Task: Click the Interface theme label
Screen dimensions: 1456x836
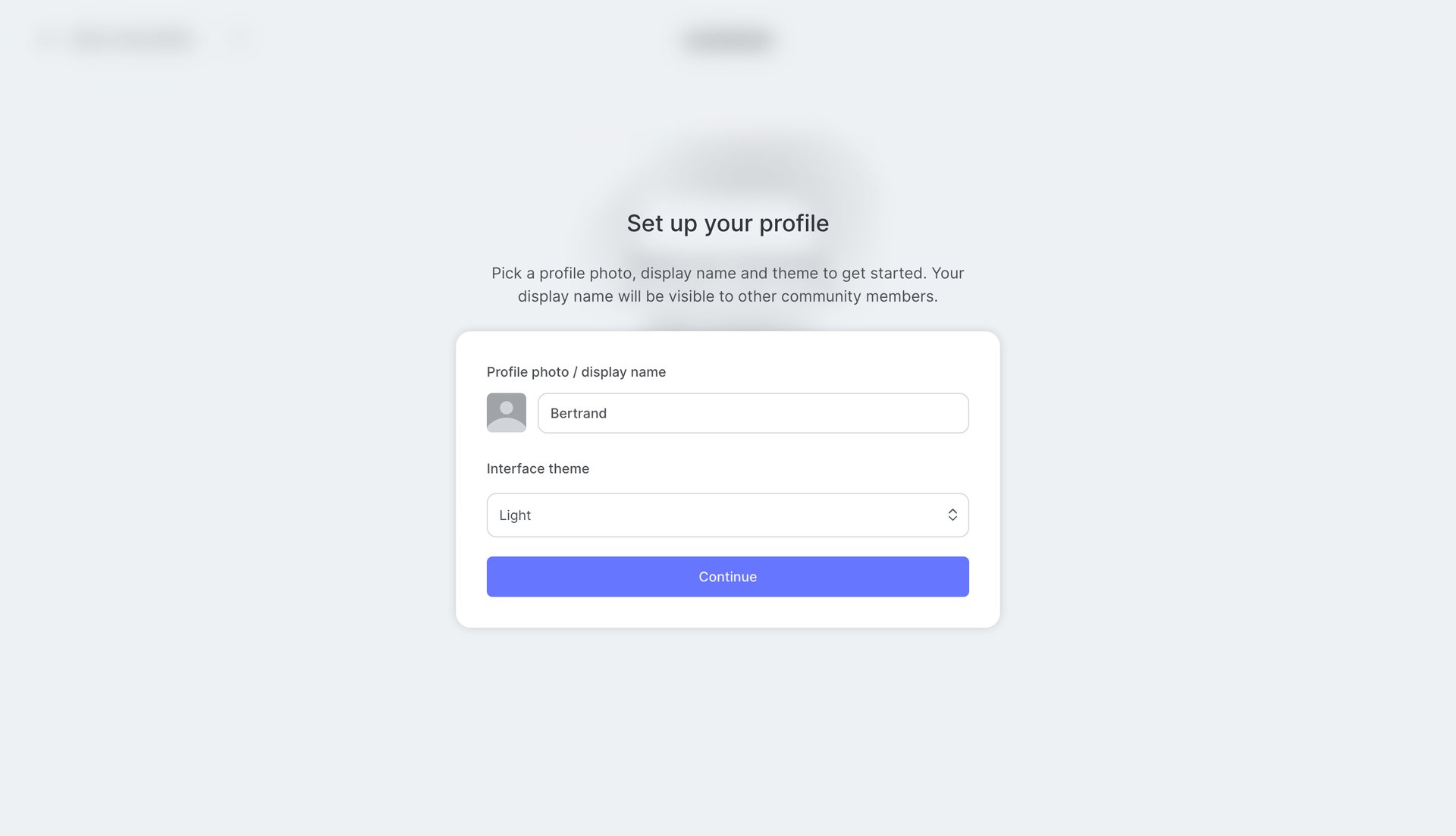Action: (538, 468)
